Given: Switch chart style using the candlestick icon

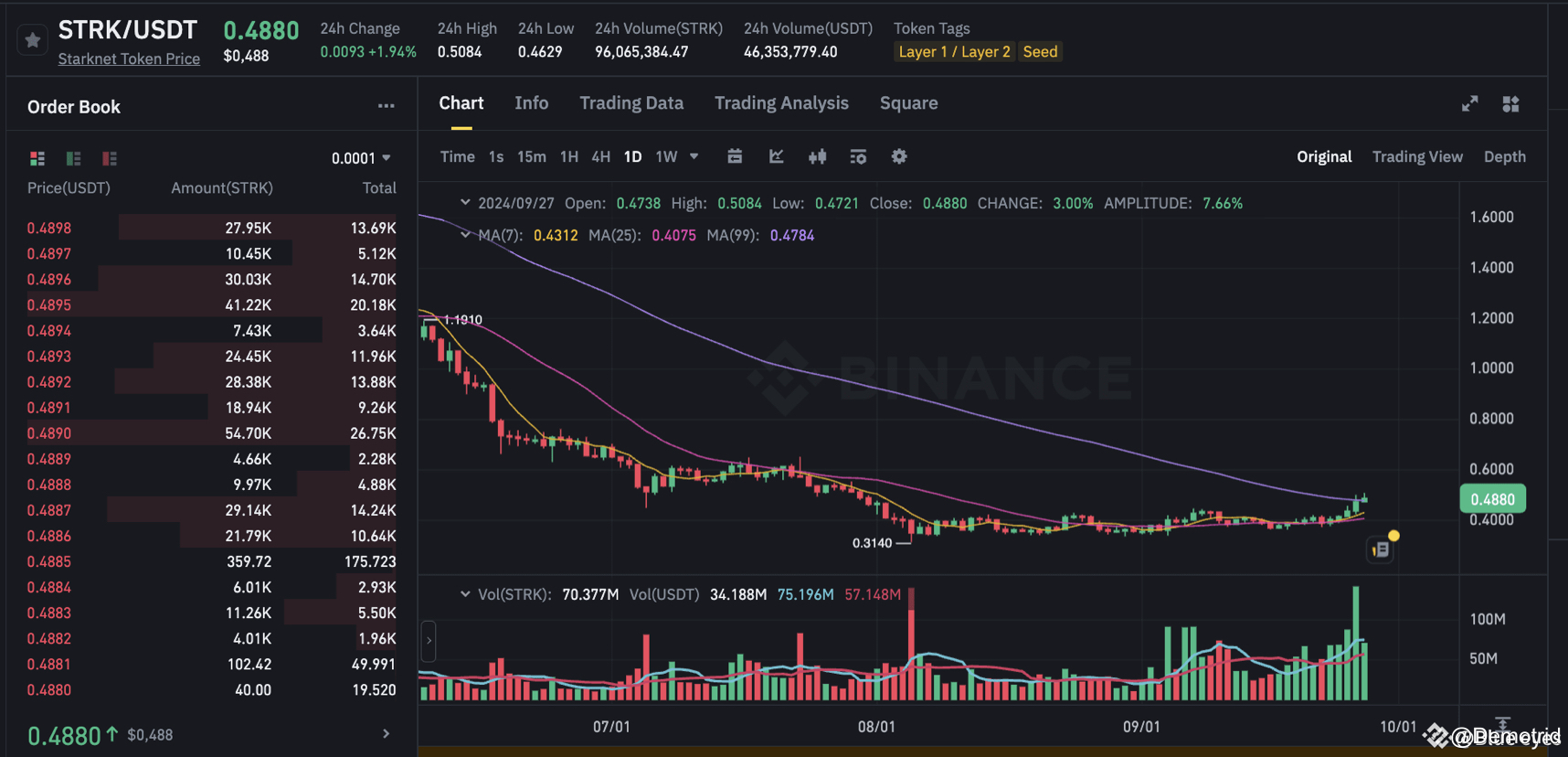Looking at the screenshot, I should (817, 156).
